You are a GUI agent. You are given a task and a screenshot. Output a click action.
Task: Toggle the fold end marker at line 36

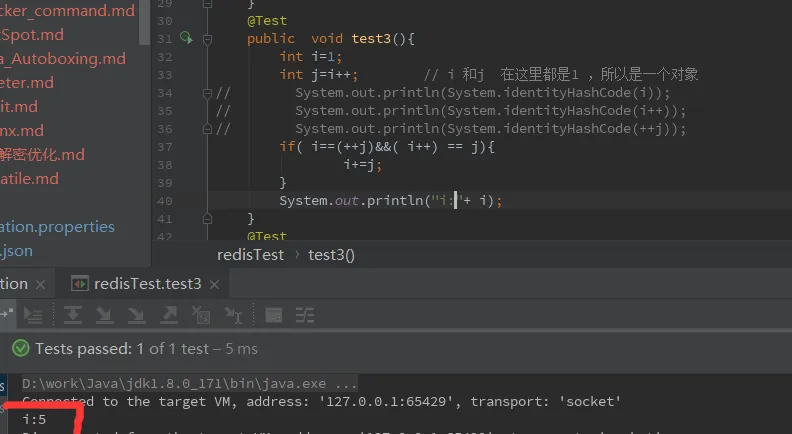(207, 129)
